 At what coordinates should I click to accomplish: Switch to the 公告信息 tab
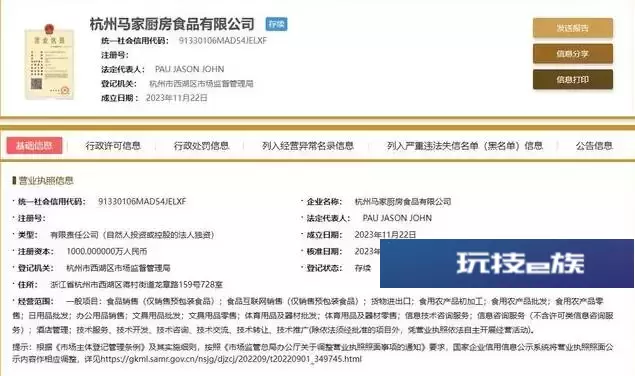594,146
